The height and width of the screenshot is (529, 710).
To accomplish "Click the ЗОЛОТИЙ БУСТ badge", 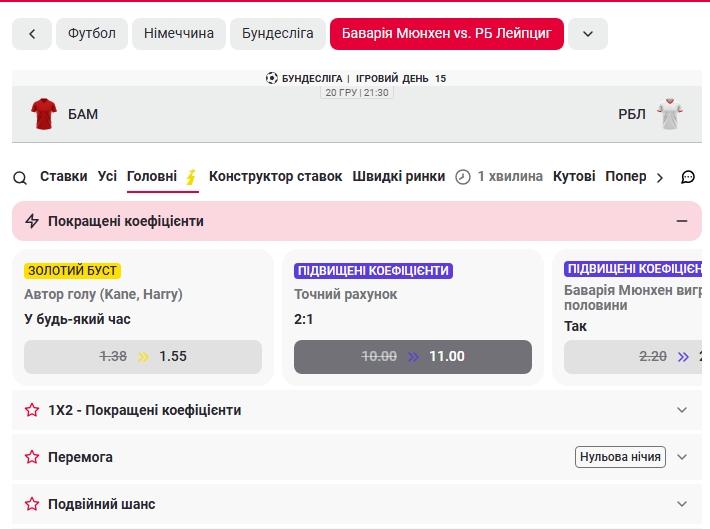I will click(72, 270).
